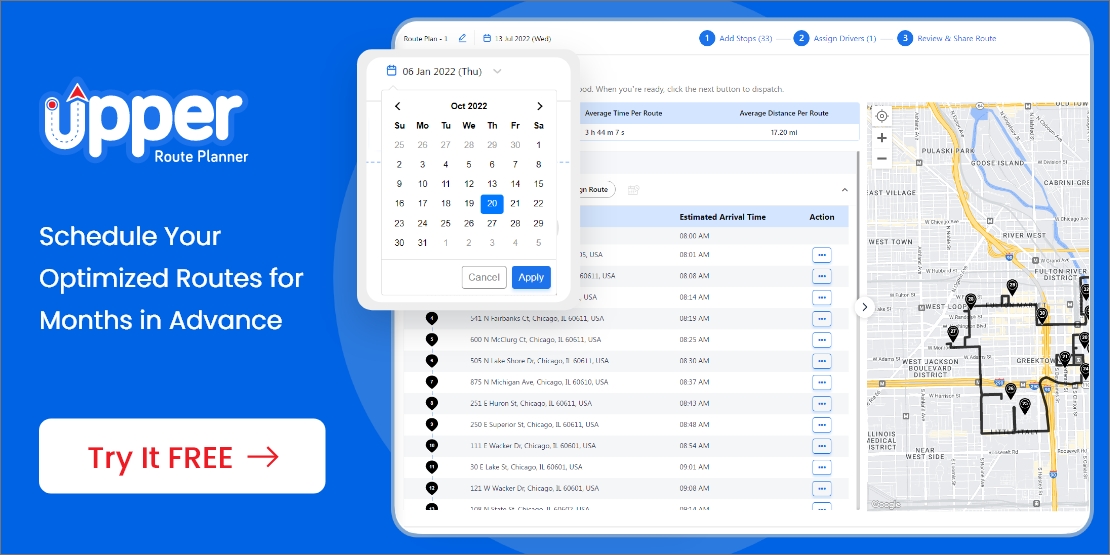The image size is (1110, 555).
Task: Apply the selected calendar date
Action: [x=531, y=278]
